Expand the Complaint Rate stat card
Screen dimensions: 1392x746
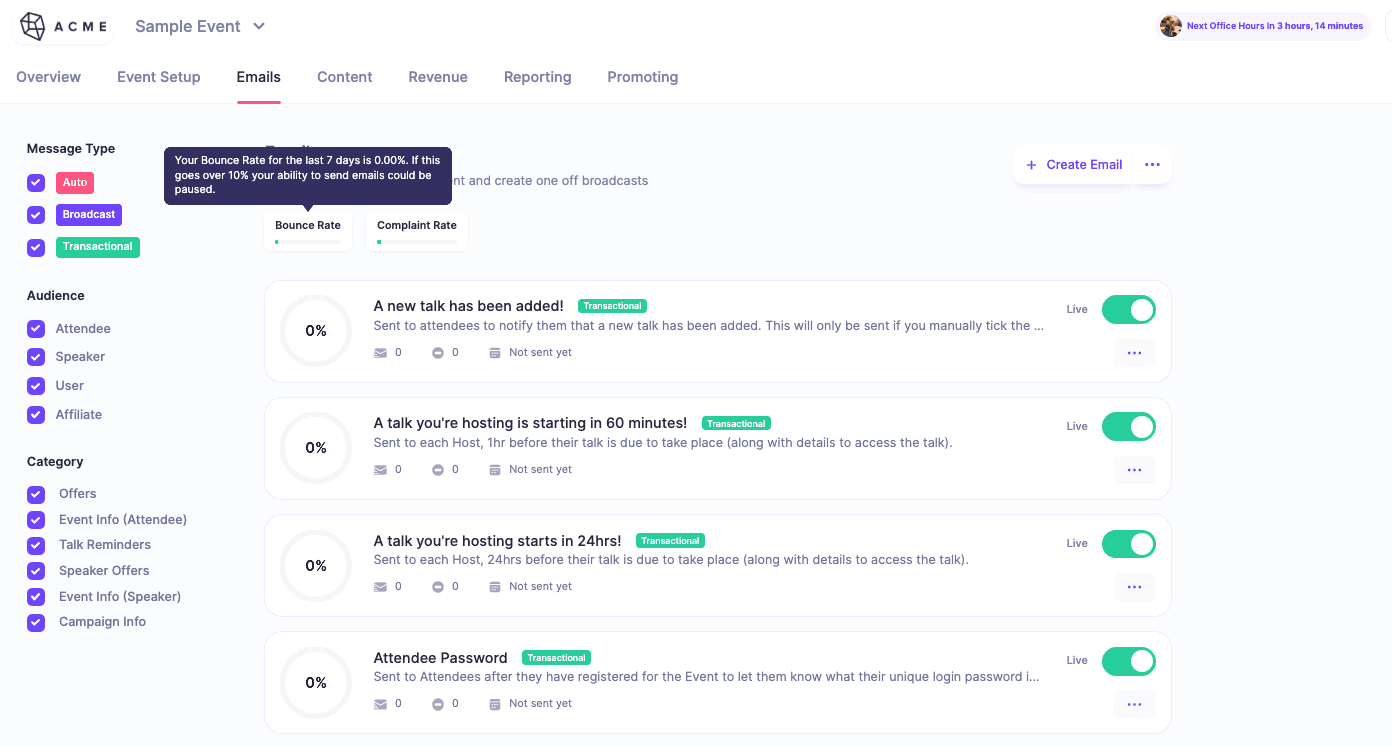click(416, 231)
